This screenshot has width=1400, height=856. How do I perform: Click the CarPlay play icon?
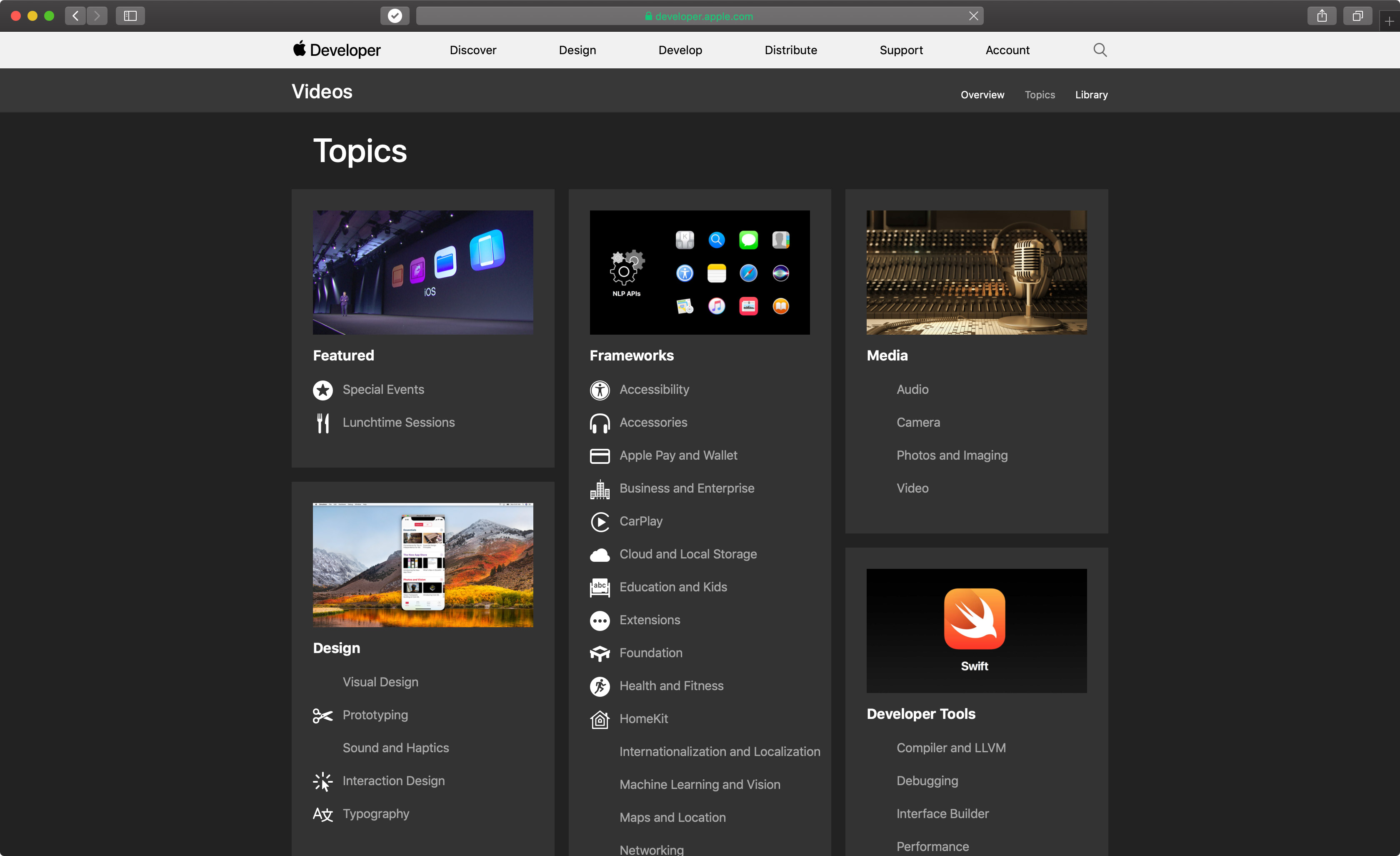600,522
